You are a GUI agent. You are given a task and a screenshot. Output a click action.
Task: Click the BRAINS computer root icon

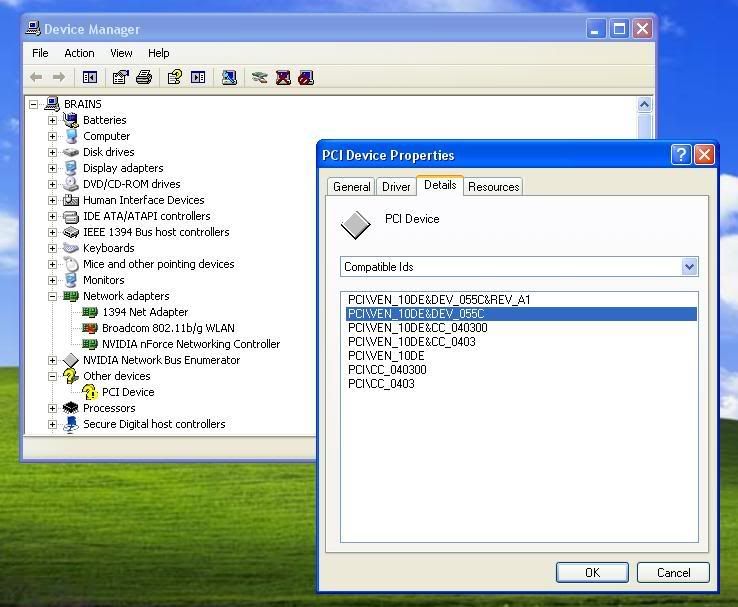[52, 104]
